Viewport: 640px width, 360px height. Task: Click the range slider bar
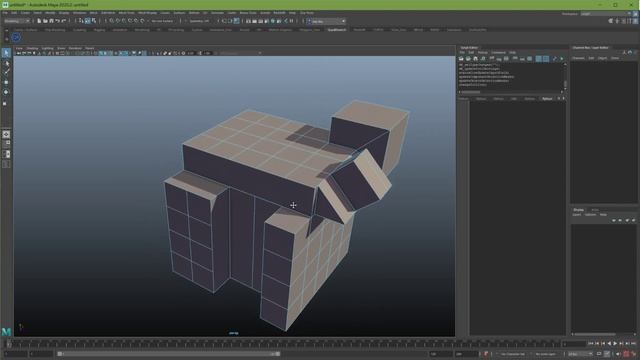169,354
